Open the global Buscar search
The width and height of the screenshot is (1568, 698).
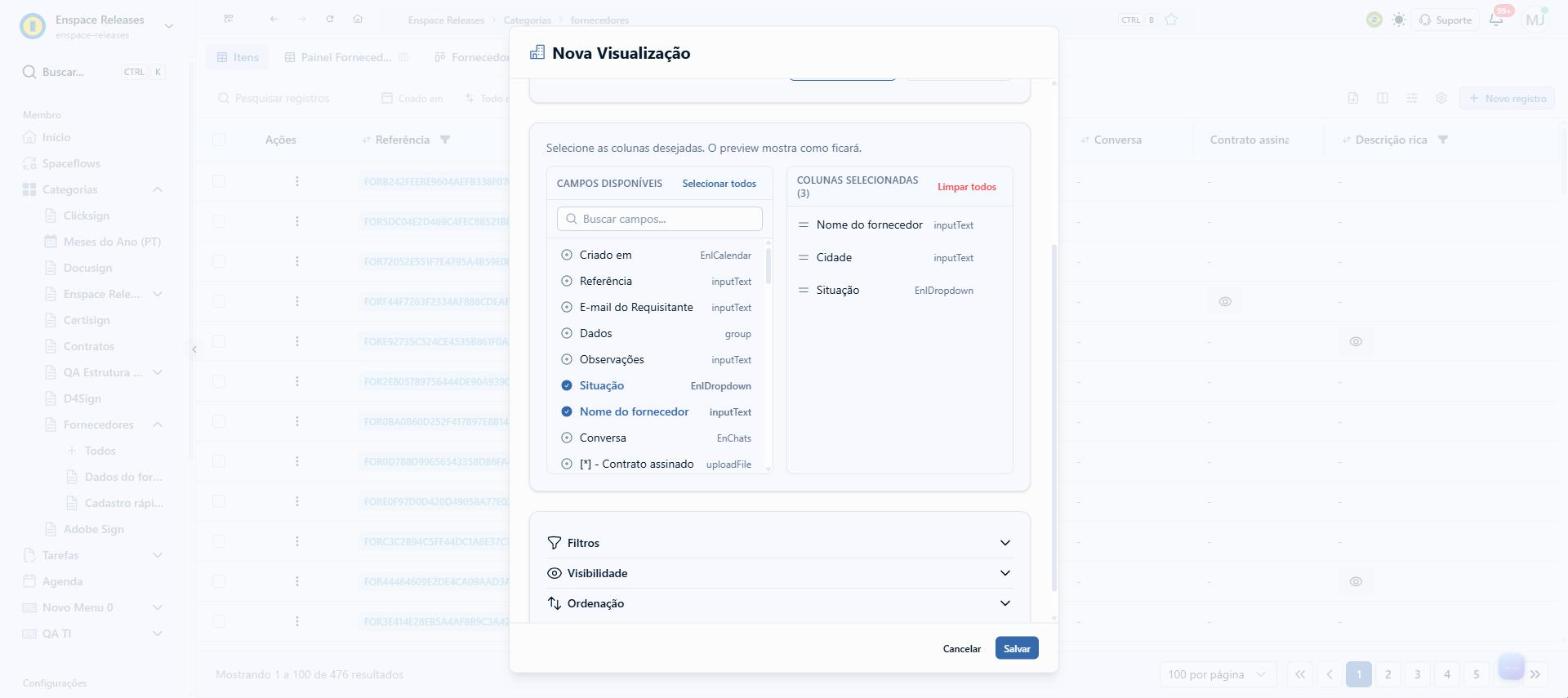click(x=94, y=72)
